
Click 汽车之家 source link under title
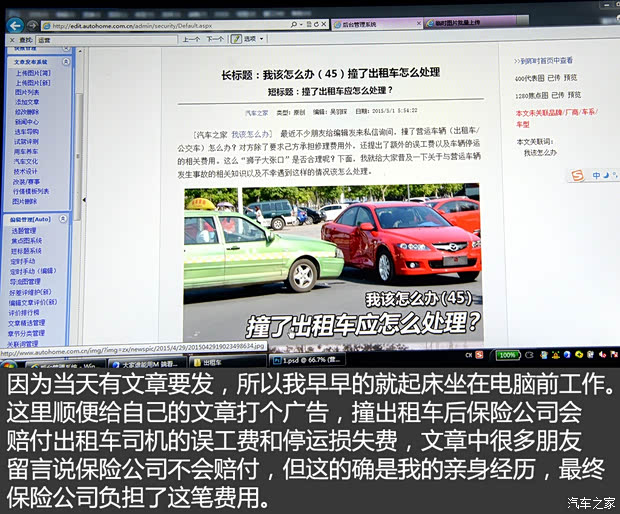257,113
